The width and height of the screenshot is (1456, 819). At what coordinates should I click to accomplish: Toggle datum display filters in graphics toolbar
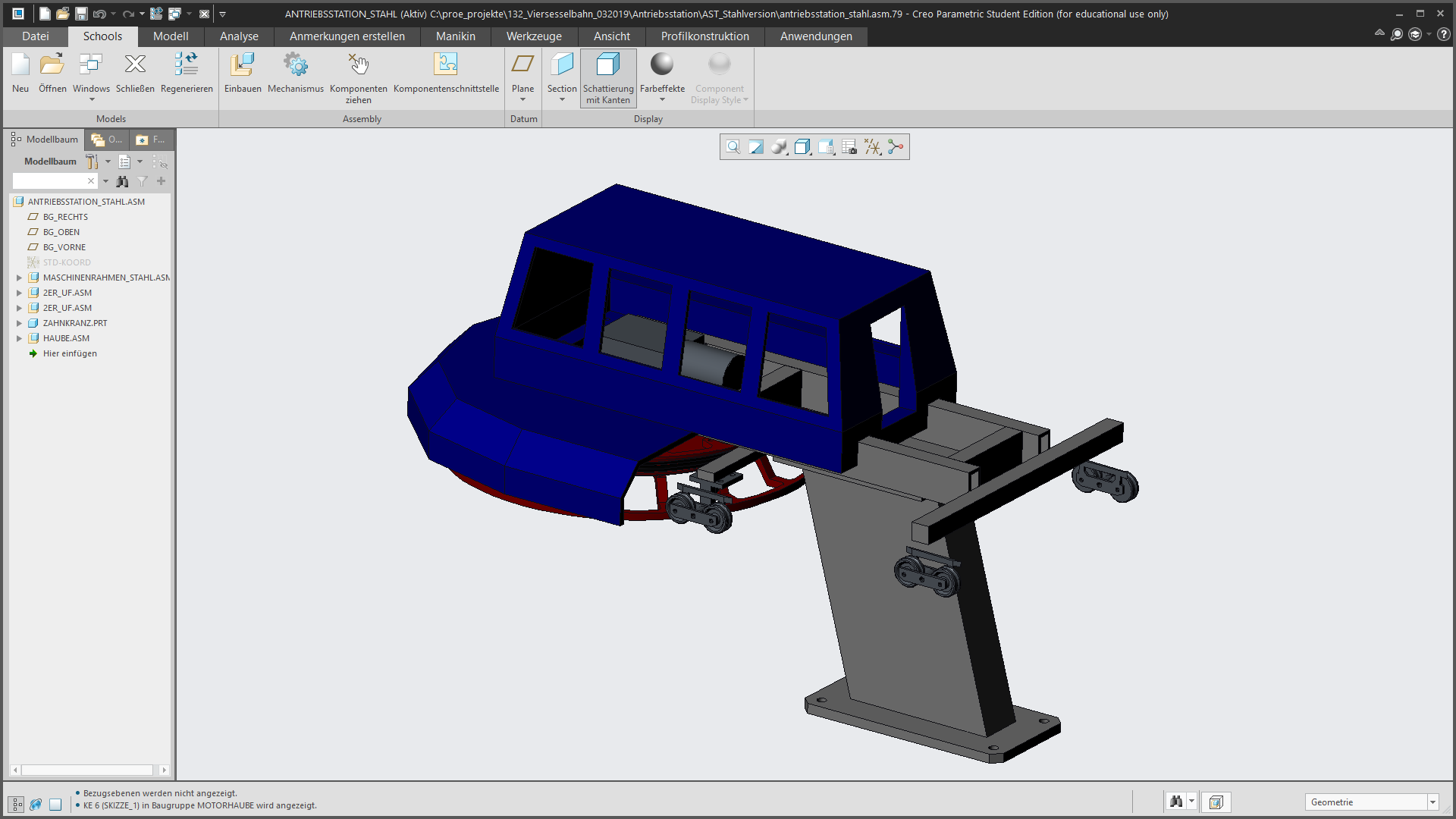[x=873, y=147]
